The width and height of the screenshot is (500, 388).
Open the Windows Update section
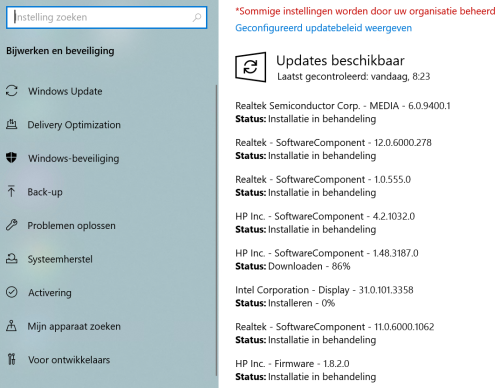[x=65, y=91]
